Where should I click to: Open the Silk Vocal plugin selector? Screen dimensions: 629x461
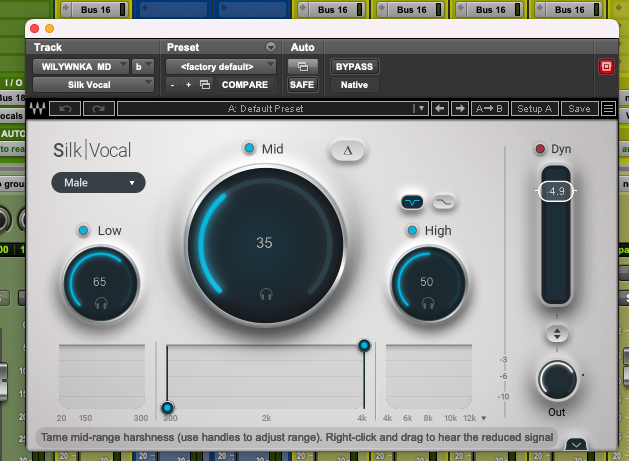click(x=93, y=85)
